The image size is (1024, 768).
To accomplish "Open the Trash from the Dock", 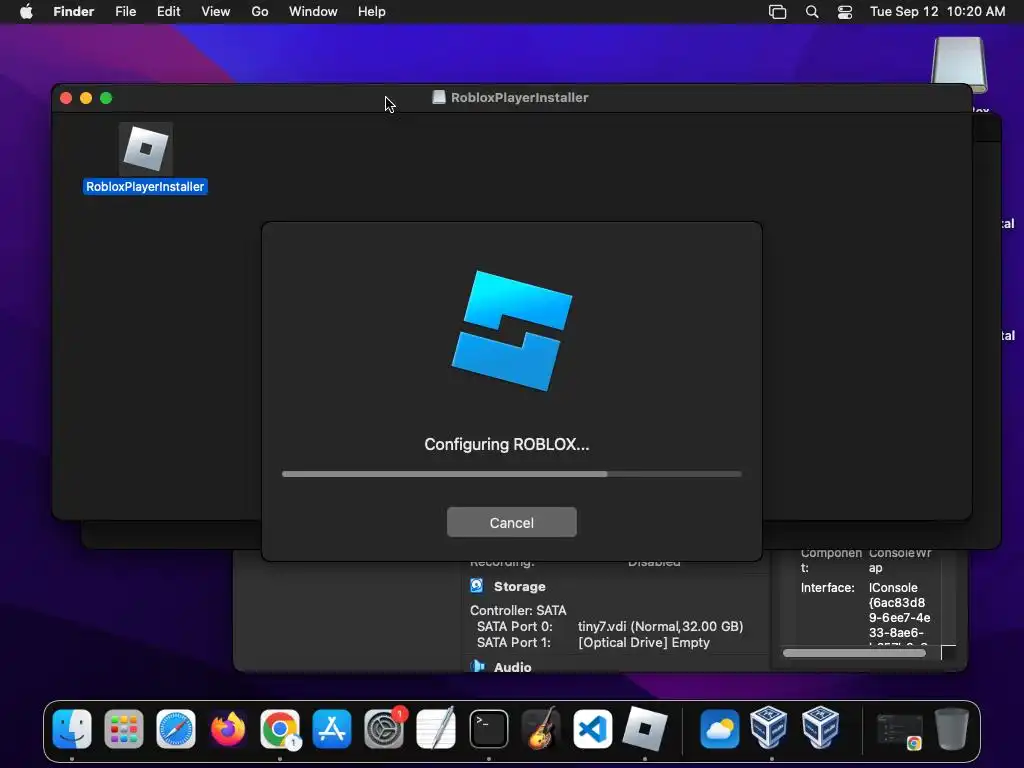I will click(952, 728).
